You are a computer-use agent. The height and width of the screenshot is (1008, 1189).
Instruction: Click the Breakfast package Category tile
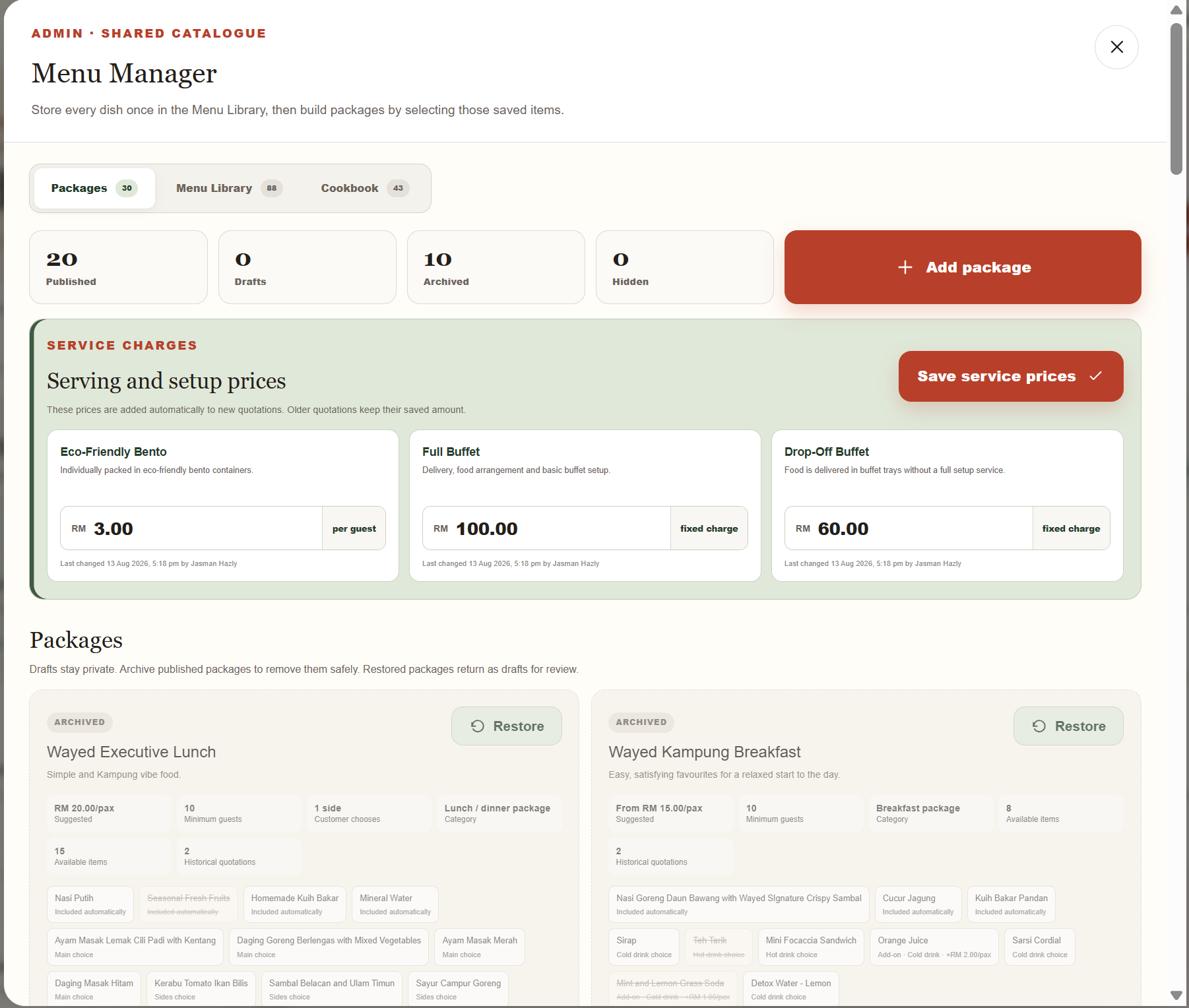(930, 813)
